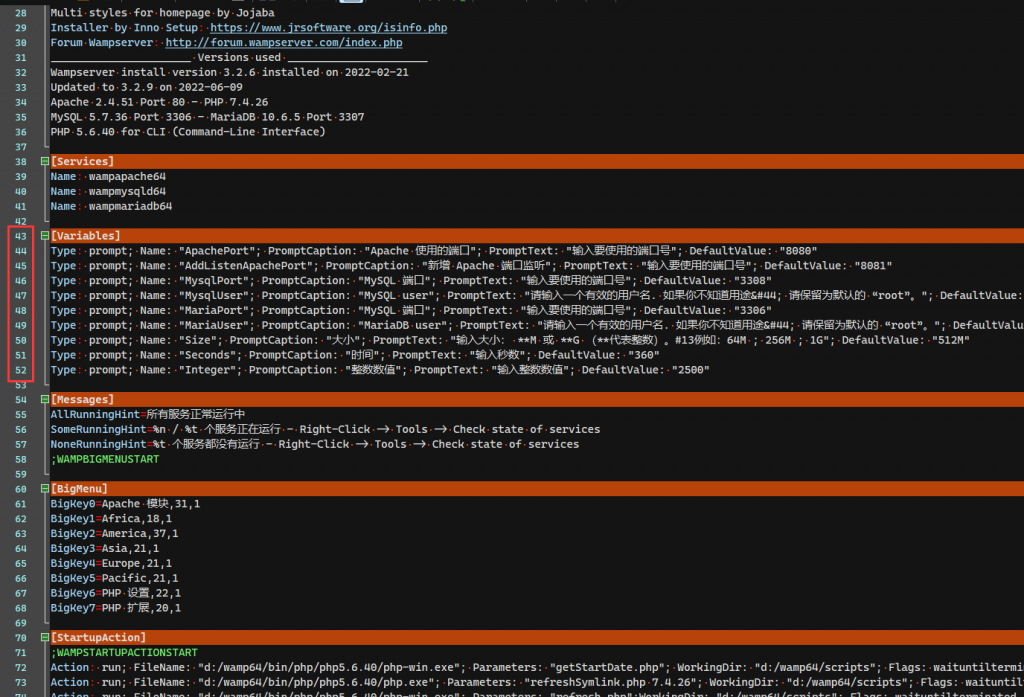Collapse the [Variables] section fold marker
The image size is (1024, 697).
(x=44, y=236)
